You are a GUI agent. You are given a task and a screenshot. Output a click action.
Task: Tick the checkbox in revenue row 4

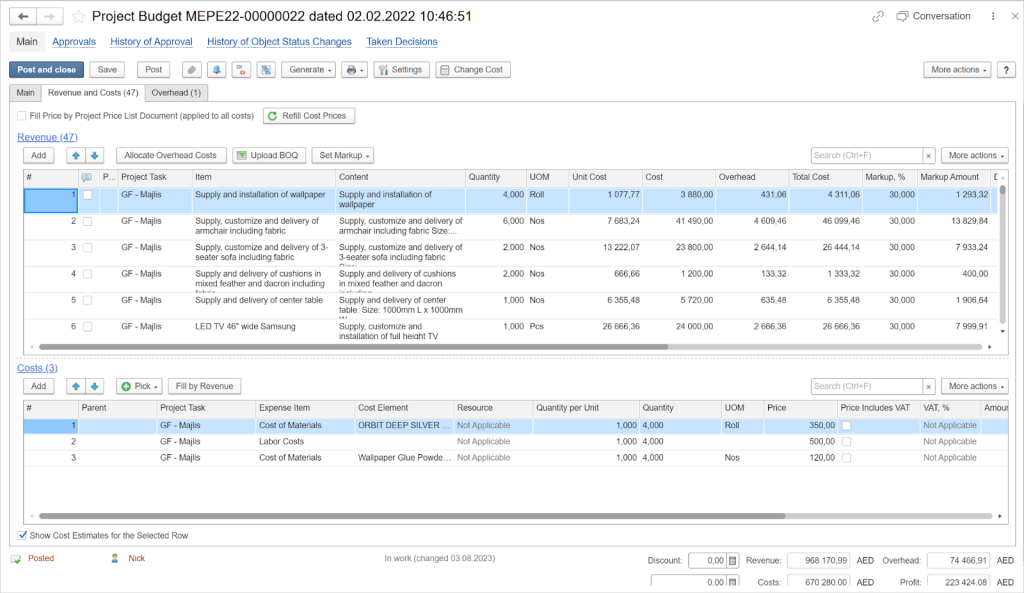pyautogui.click(x=88, y=274)
